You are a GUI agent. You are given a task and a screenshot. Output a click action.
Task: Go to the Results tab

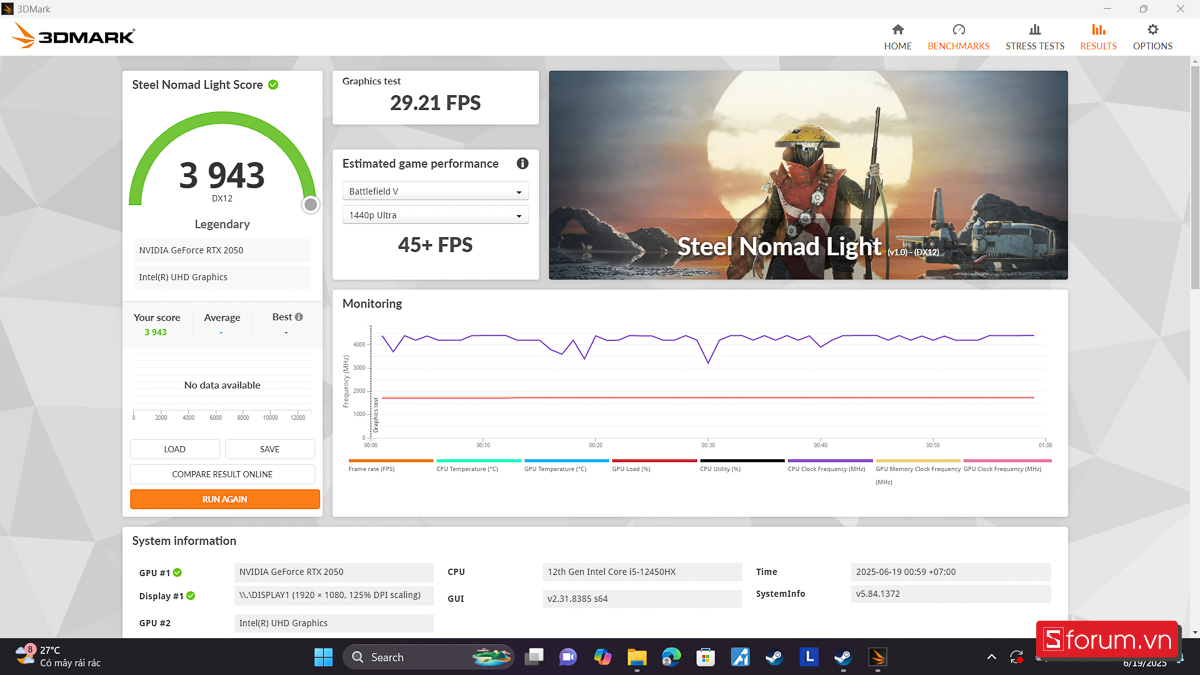(1098, 37)
